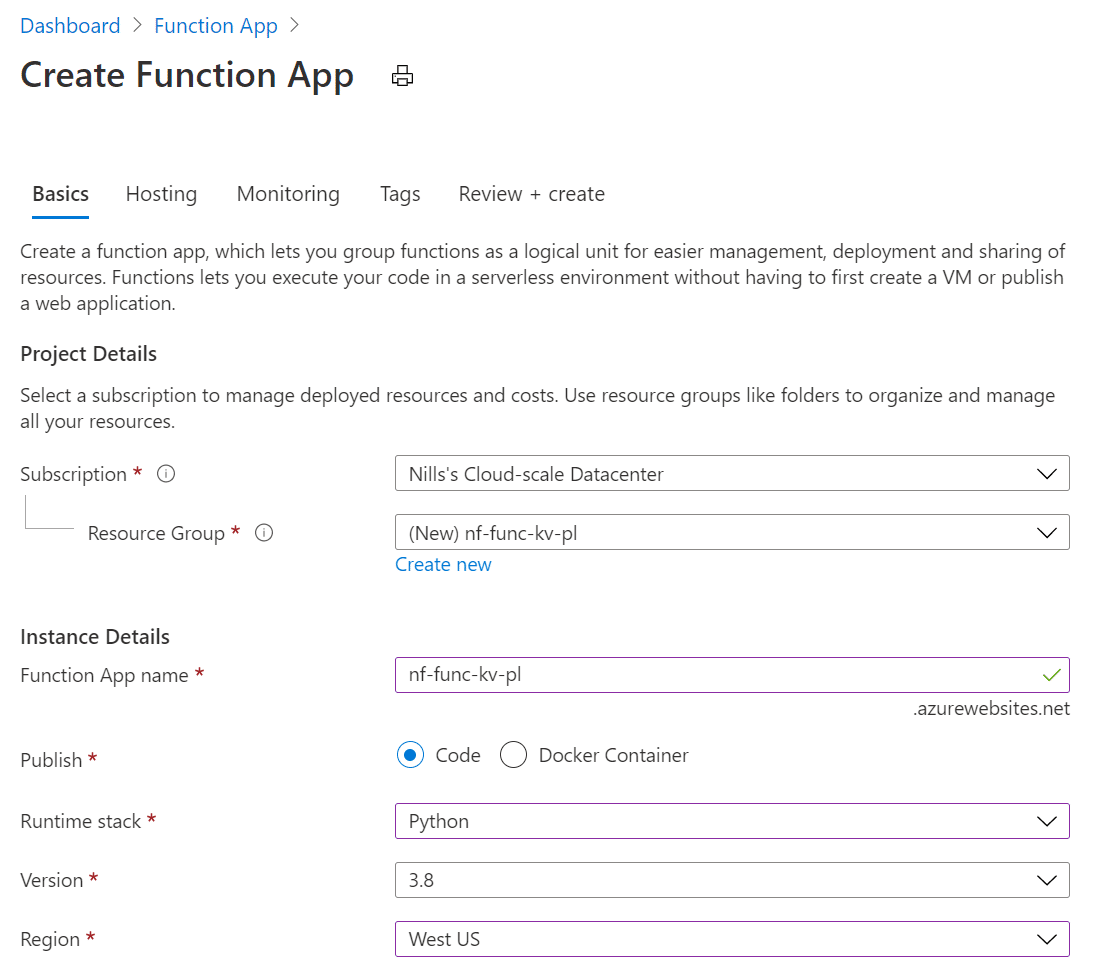Click the info icon next to Subscription
Screen dimensions: 1111x980
pos(165,474)
